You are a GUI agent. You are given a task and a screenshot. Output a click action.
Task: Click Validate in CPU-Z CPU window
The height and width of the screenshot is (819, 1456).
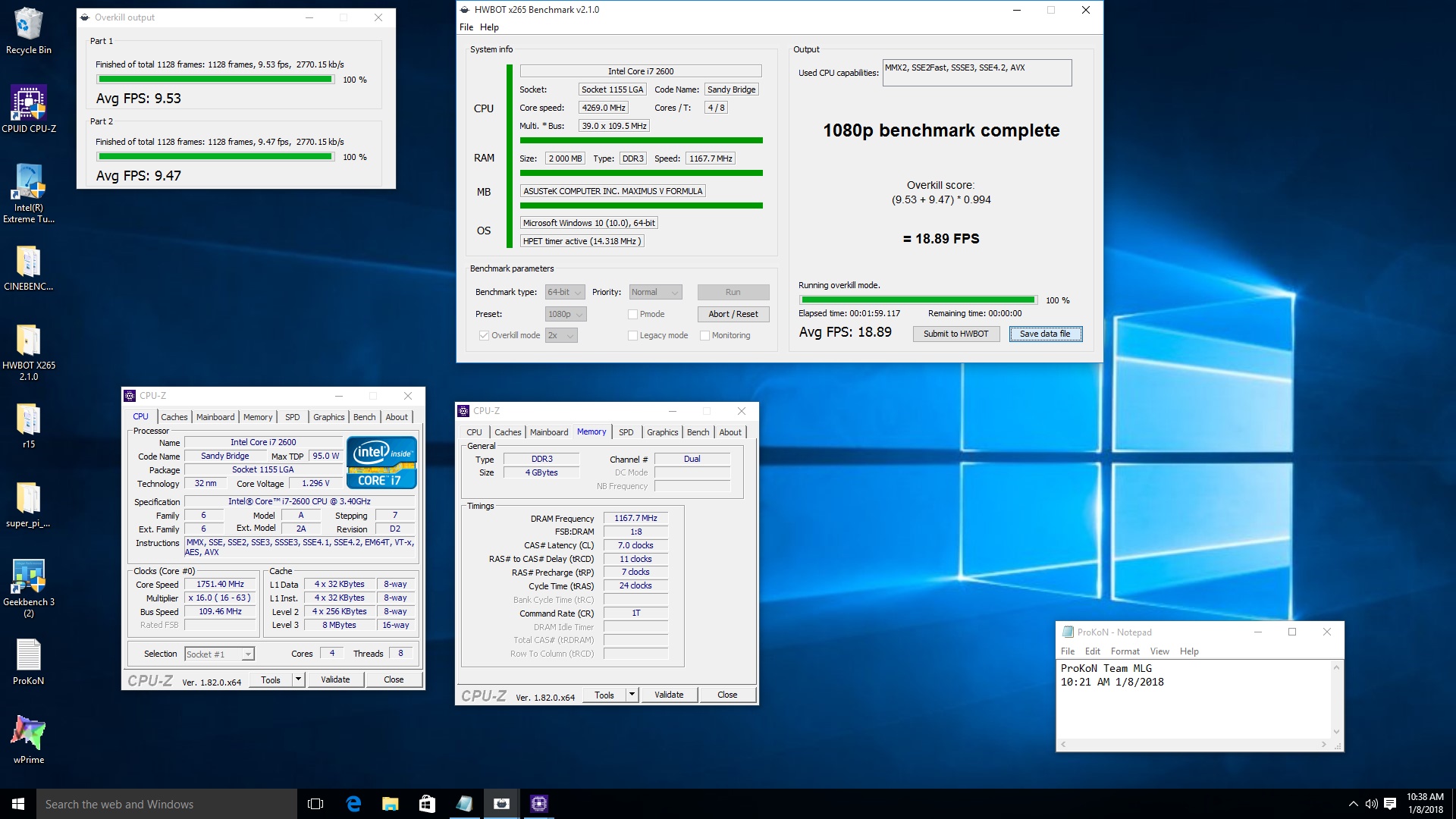pos(335,679)
